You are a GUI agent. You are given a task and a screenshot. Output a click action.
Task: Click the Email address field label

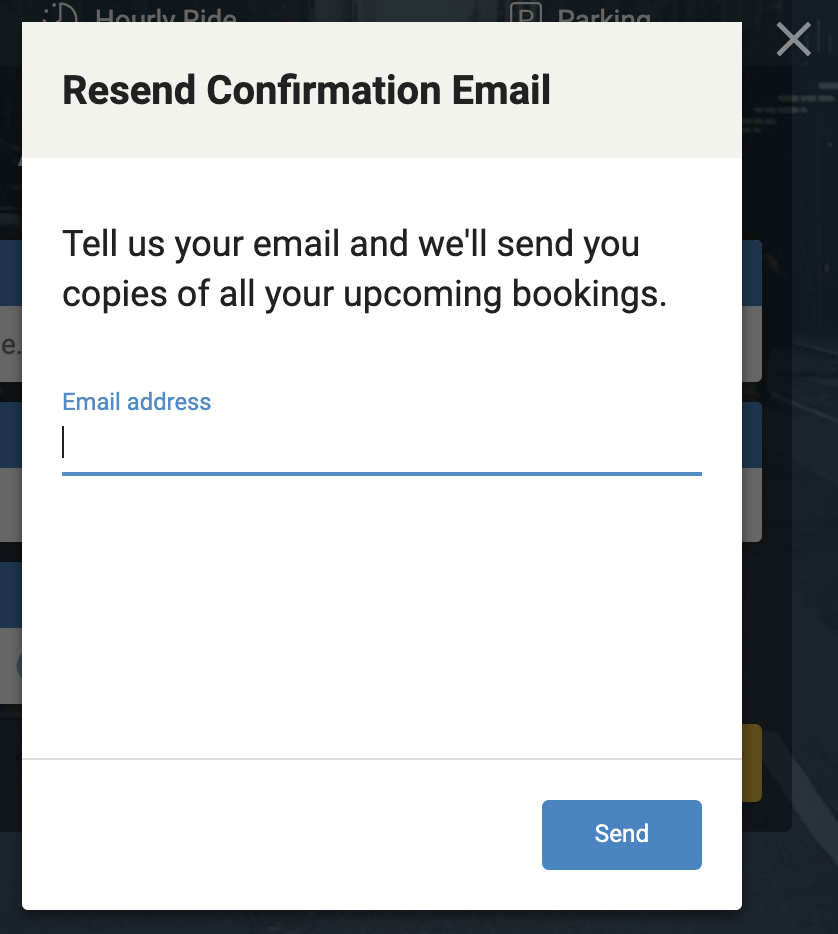(x=137, y=402)
